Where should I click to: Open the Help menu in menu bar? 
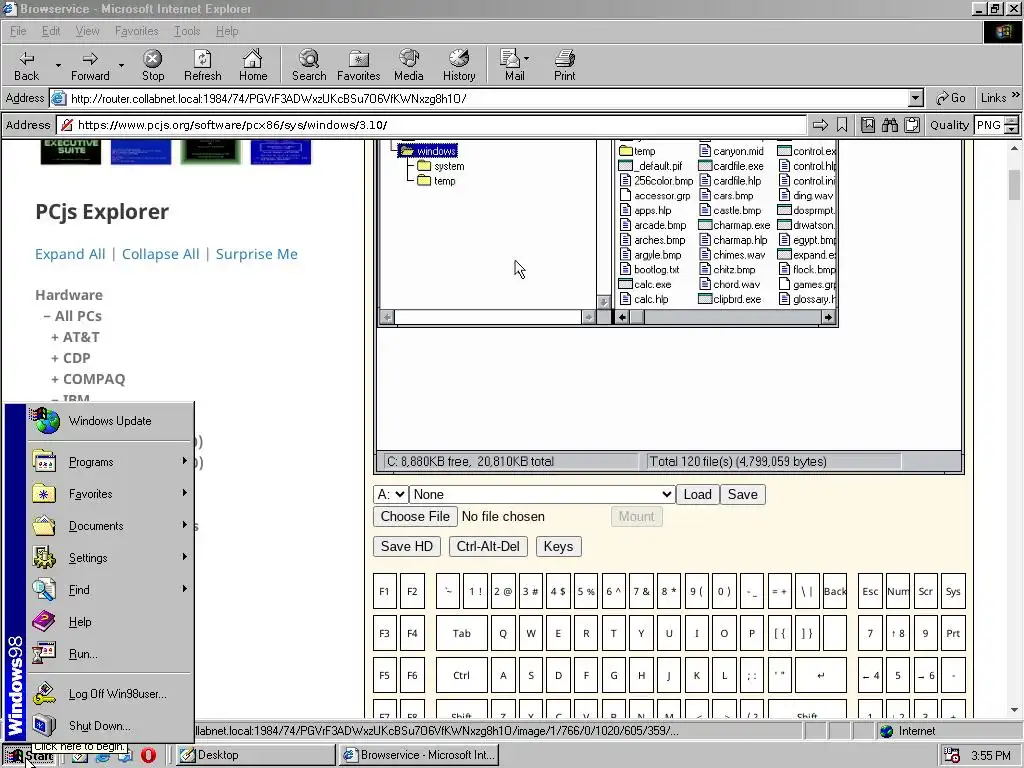227,31
